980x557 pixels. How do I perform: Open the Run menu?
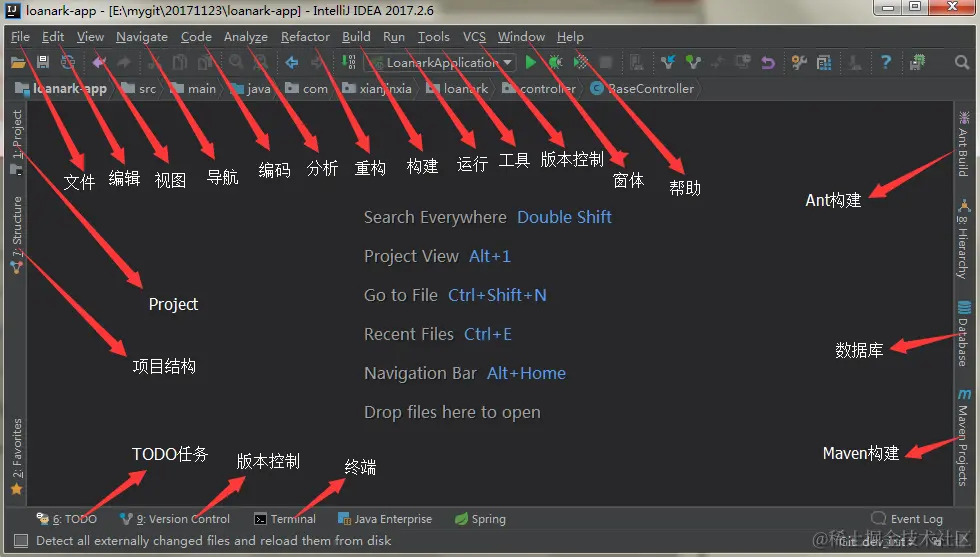[x=394, y=37]
